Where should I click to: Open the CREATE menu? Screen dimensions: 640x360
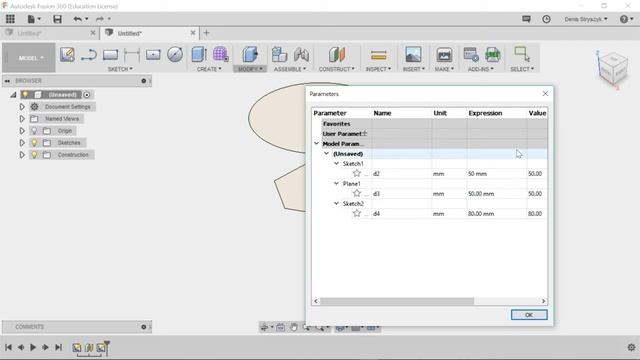(x=209, y=69)
